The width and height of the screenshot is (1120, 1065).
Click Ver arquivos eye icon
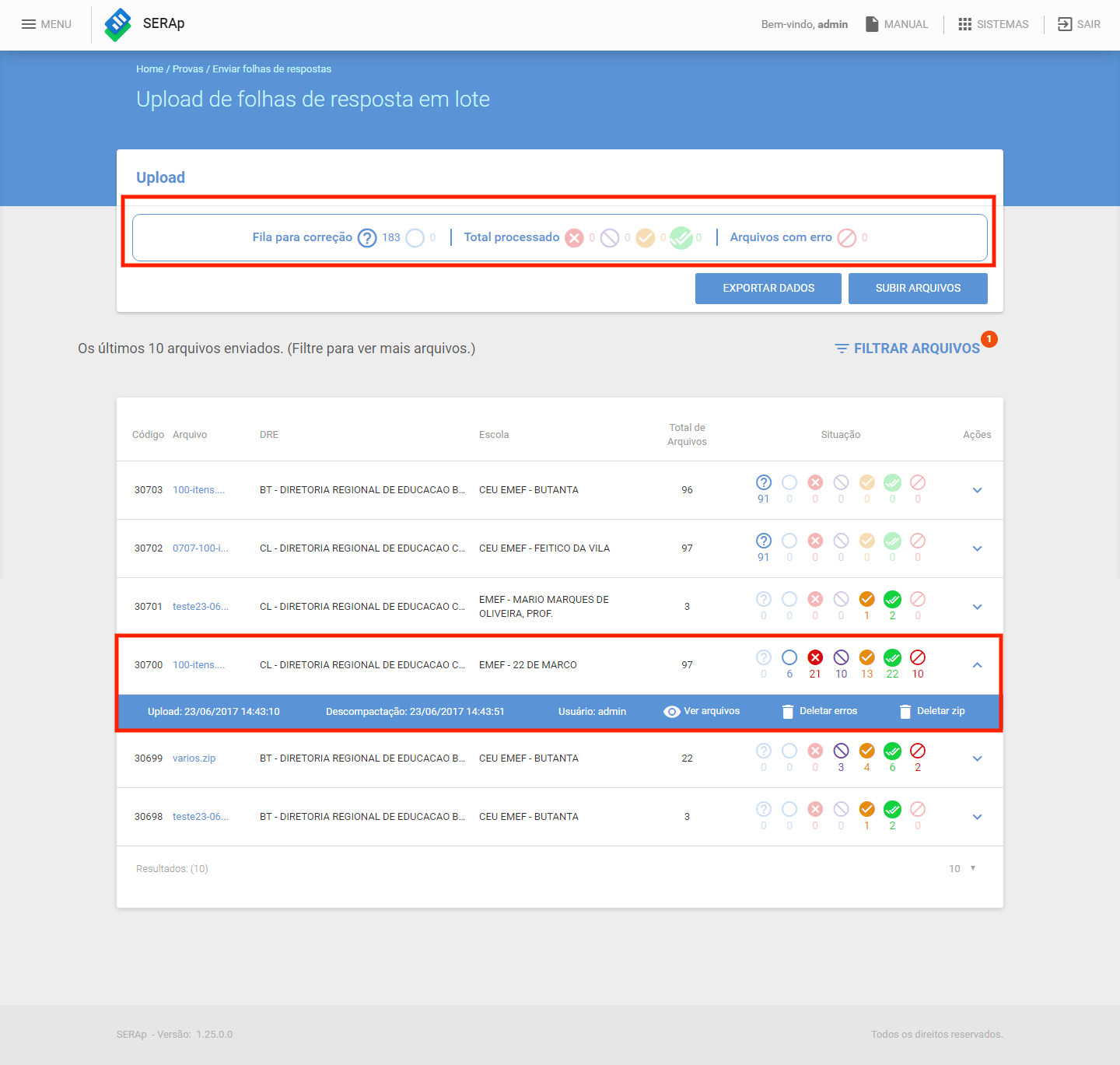point(672,711)
